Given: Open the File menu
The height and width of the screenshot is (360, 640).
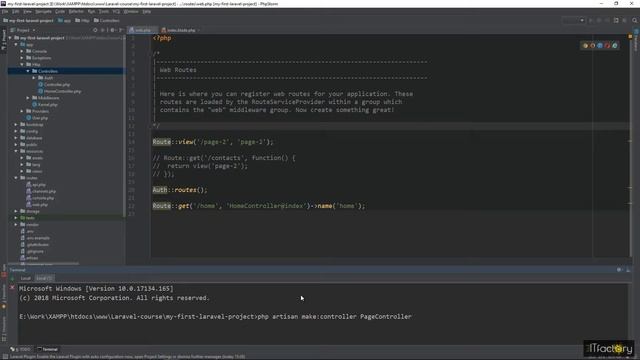Looking at the screenshot, I should pos(5,12).
